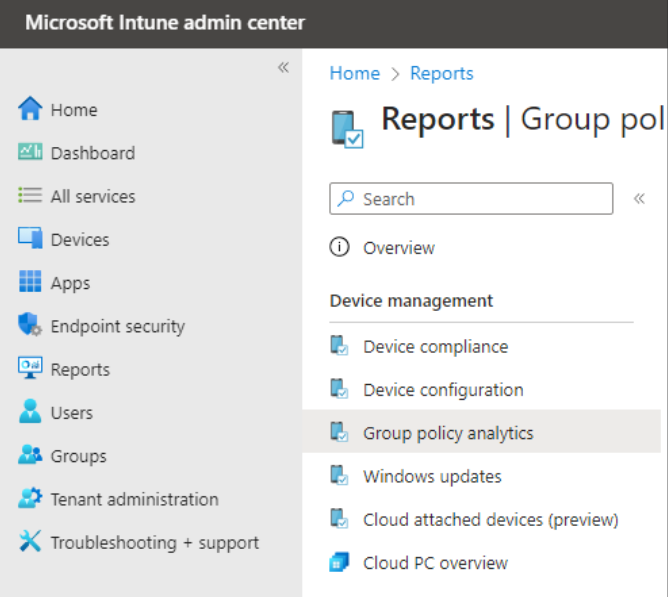The width and height of the screenshot is (668, 597).
Task: Click the Troubleshooting + support tools icon
Action: click(x=30, y=541)
